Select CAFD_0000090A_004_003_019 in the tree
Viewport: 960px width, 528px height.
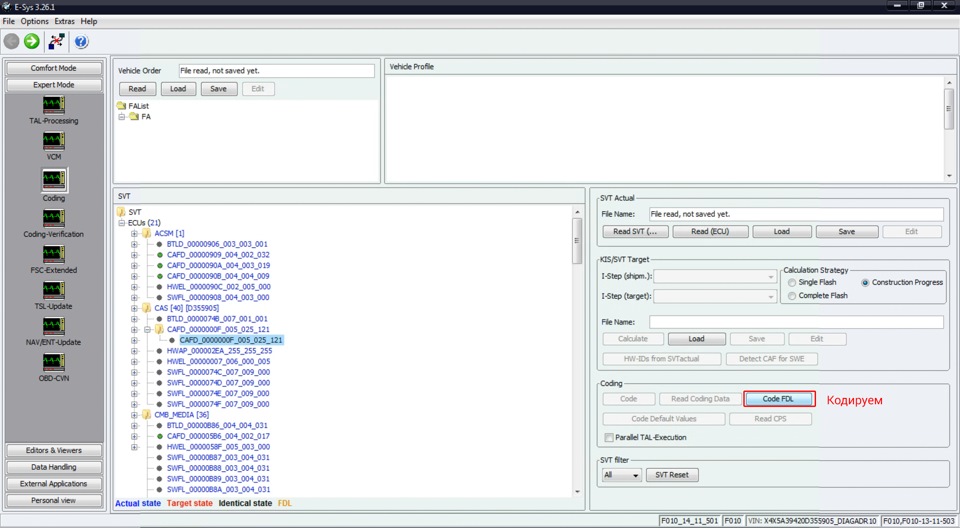pos(218,265)
